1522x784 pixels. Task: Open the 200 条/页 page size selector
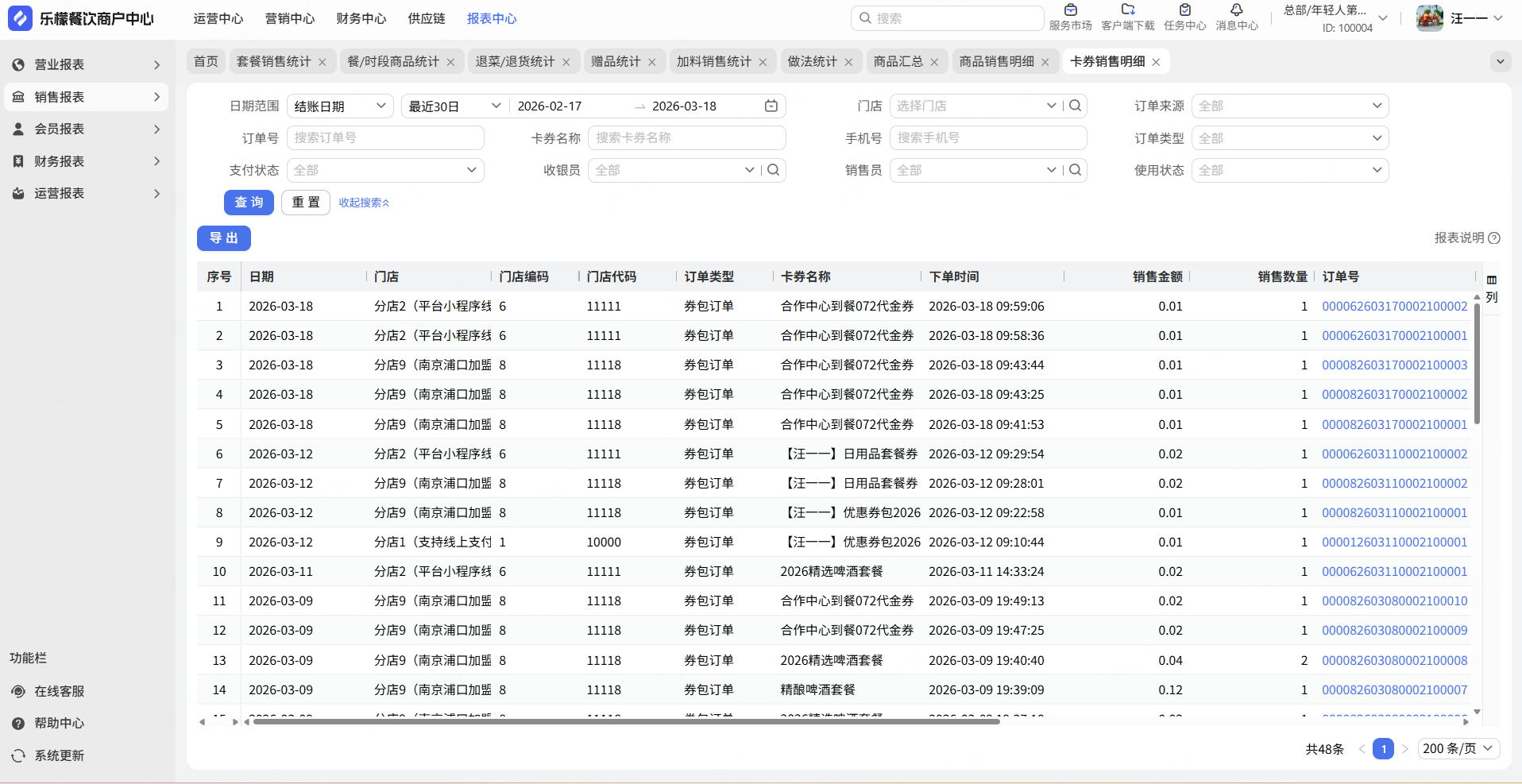point(1458,748)
